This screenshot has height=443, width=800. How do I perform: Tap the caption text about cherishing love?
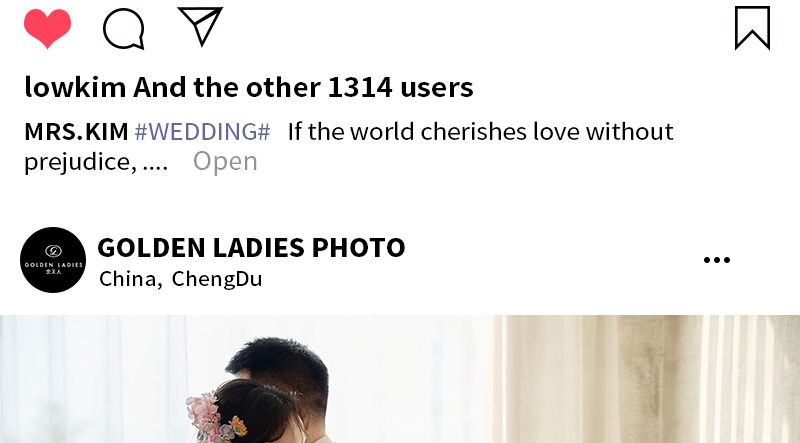[481, 132]
